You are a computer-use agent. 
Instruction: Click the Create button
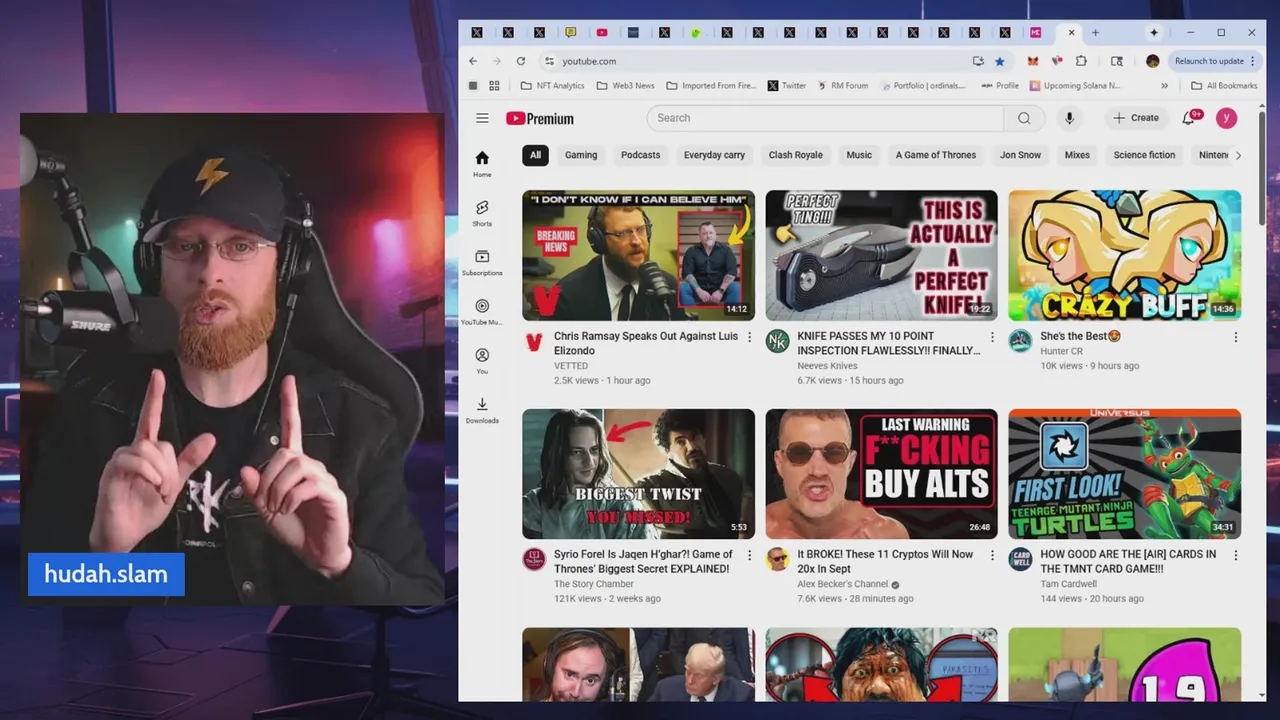(x=1136, y=118)
